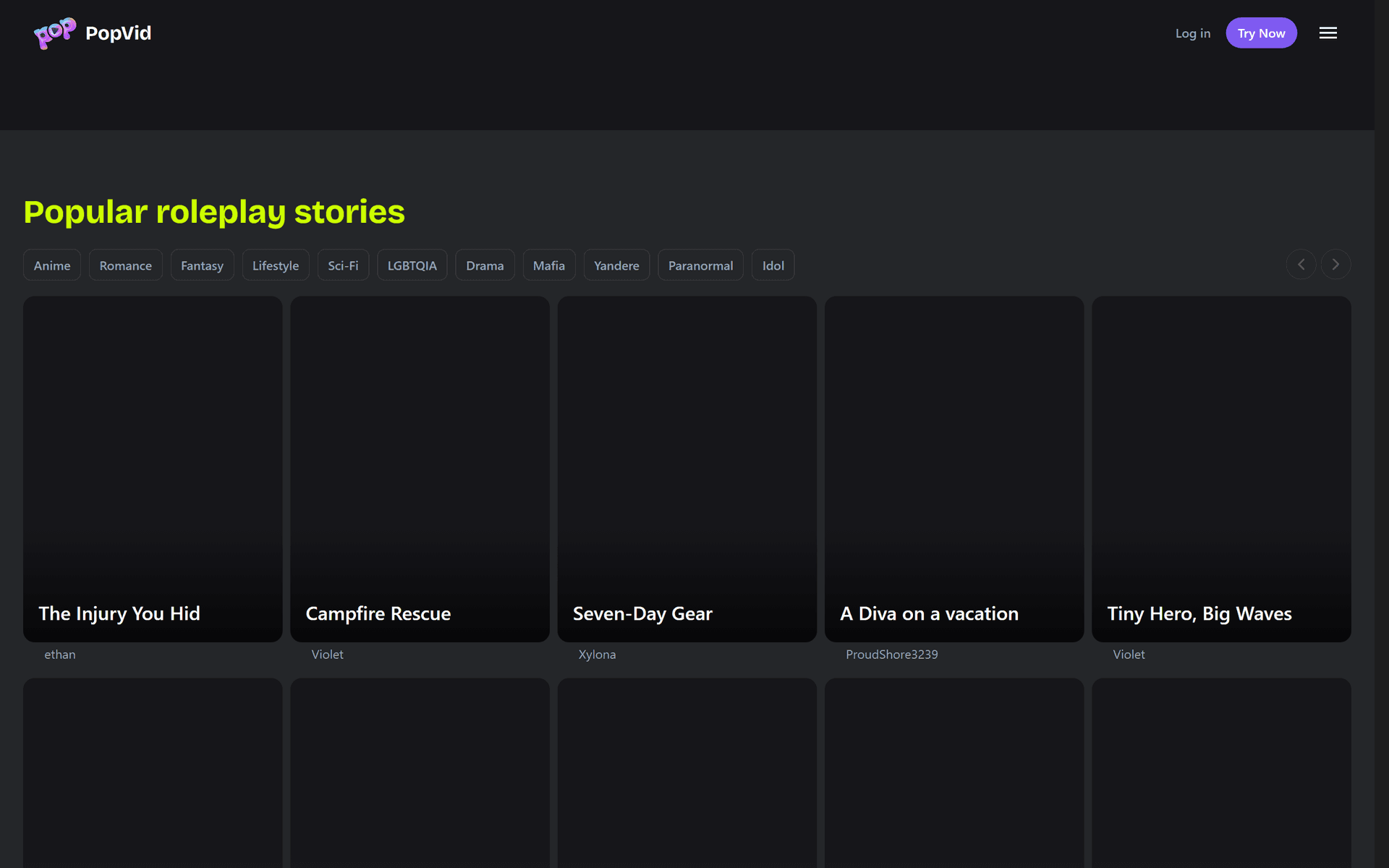Filter by the Drama tag
The width and height of the screenshot is (1389, 868).
pyautogui.click(x=485, y=265)
